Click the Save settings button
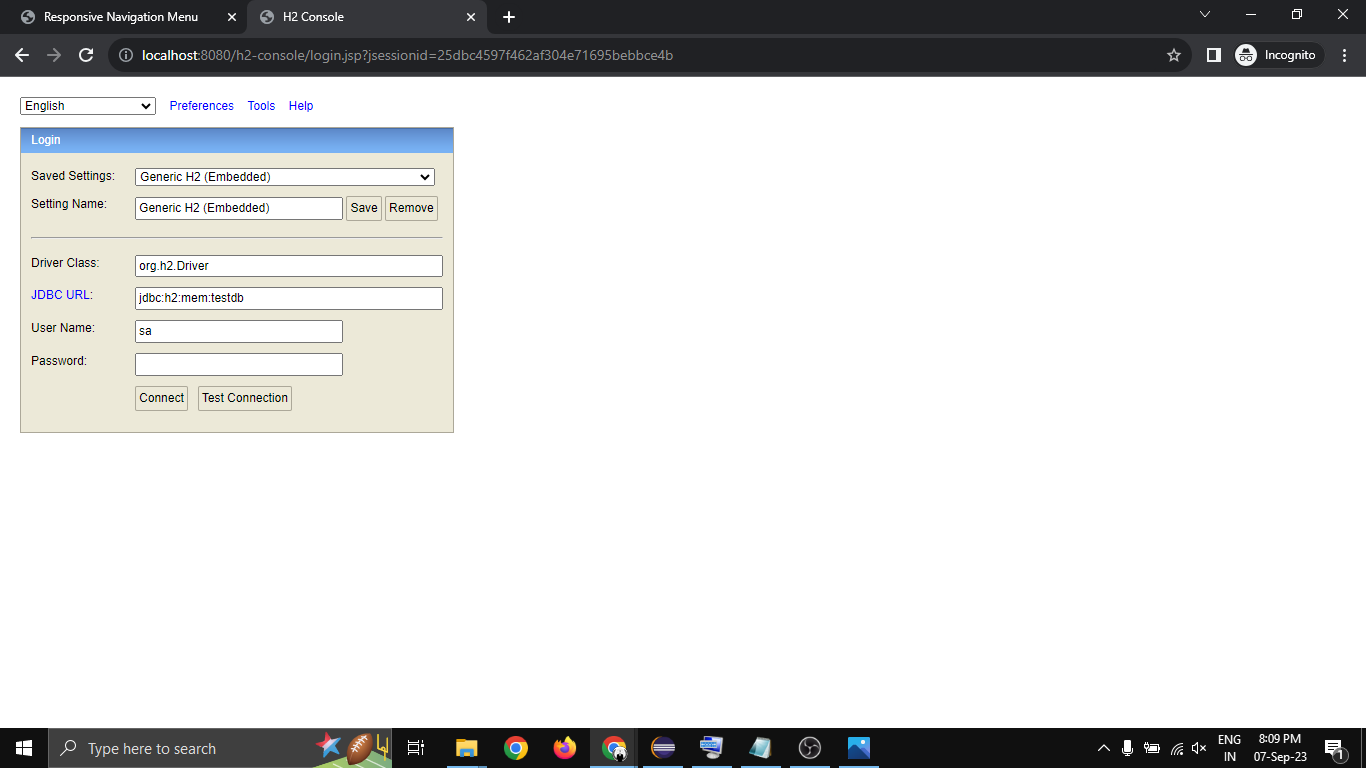The height and width of the screenshot is (768, 1366). coord(364,208)
